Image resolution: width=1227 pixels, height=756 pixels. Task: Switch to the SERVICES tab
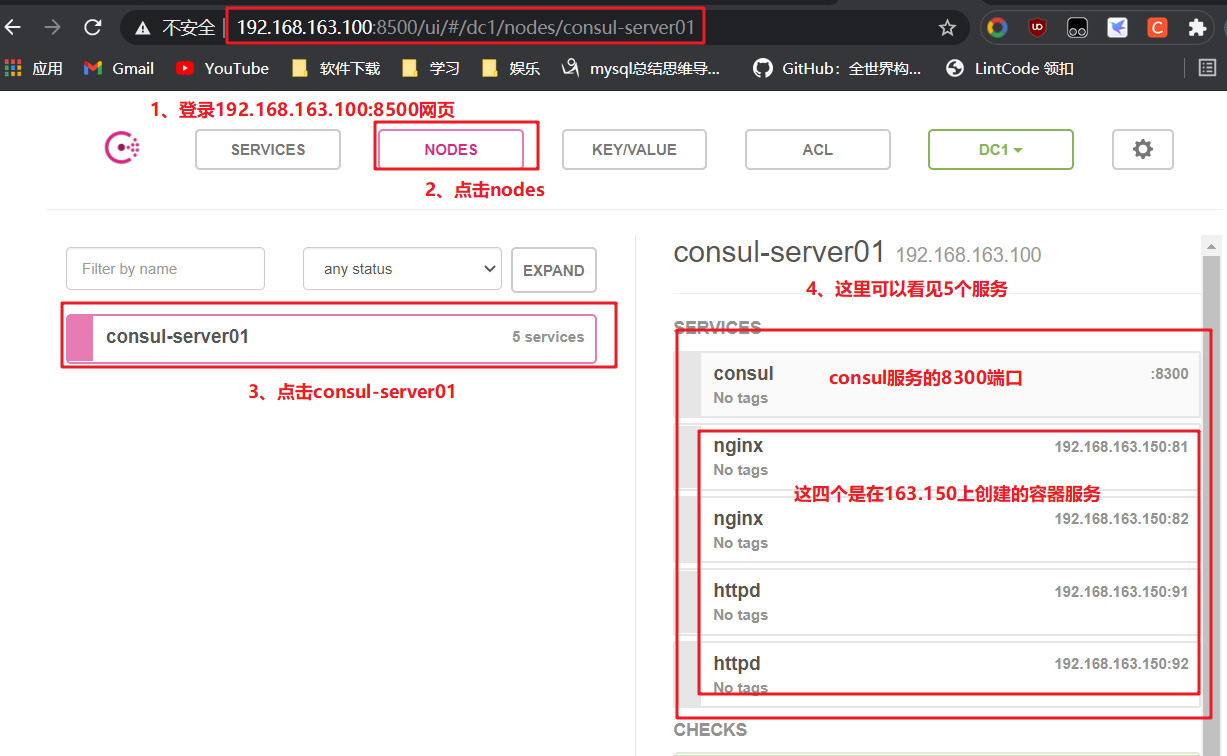[268, 149]
